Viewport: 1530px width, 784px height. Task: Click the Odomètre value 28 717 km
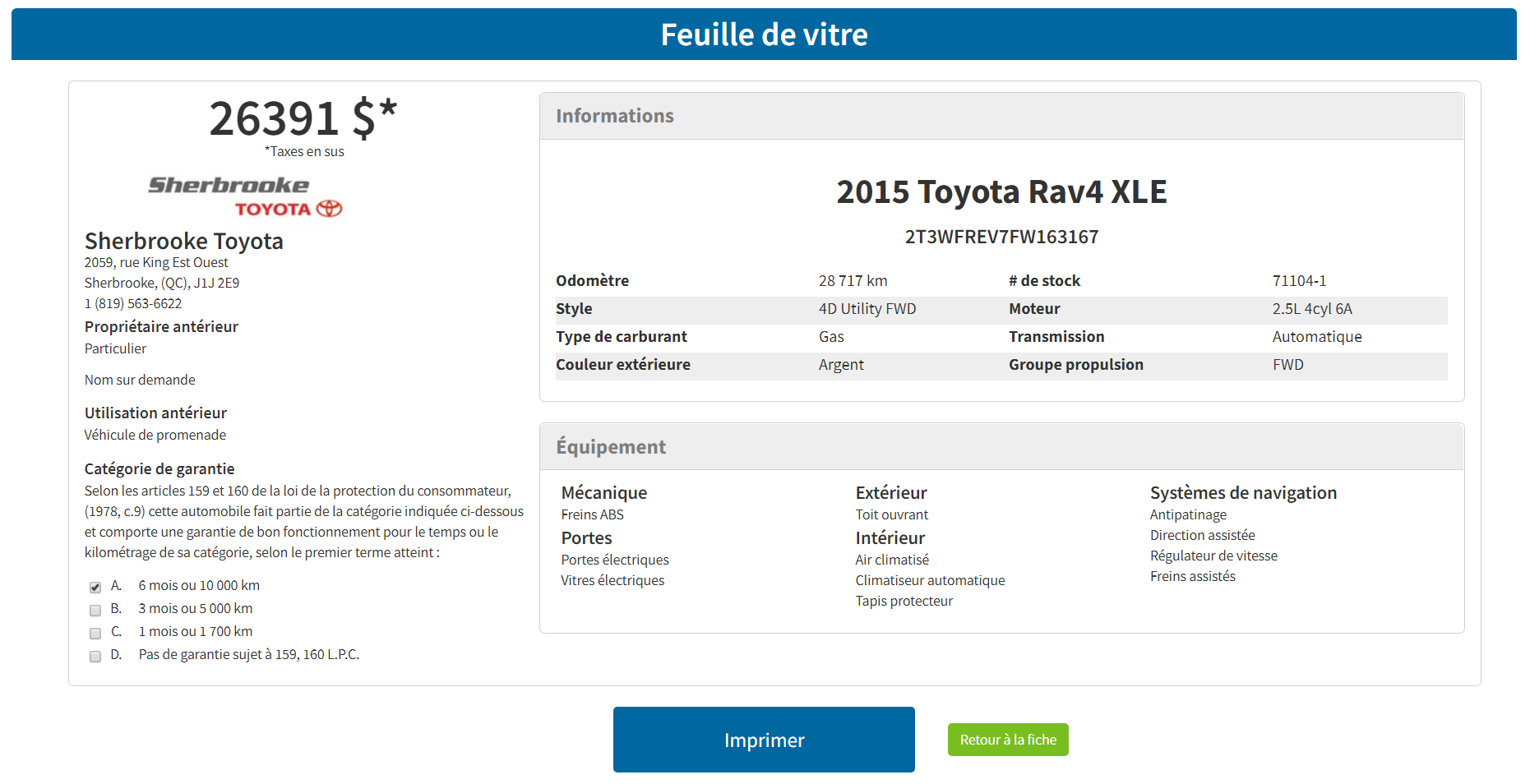tap(853, 280)
